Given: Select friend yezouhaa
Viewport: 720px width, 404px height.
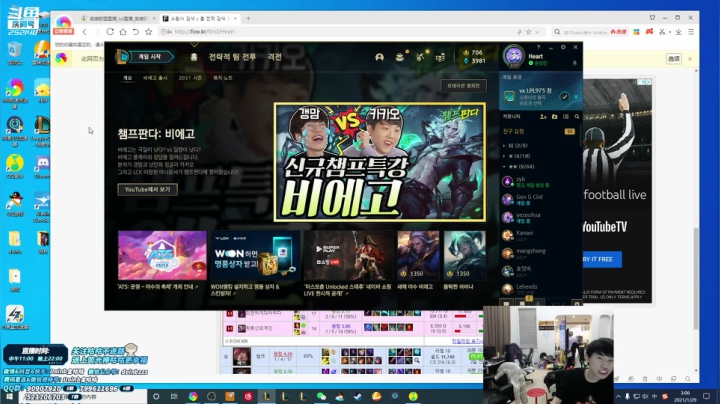Looking at the screenshot, I should coord(538,218).
